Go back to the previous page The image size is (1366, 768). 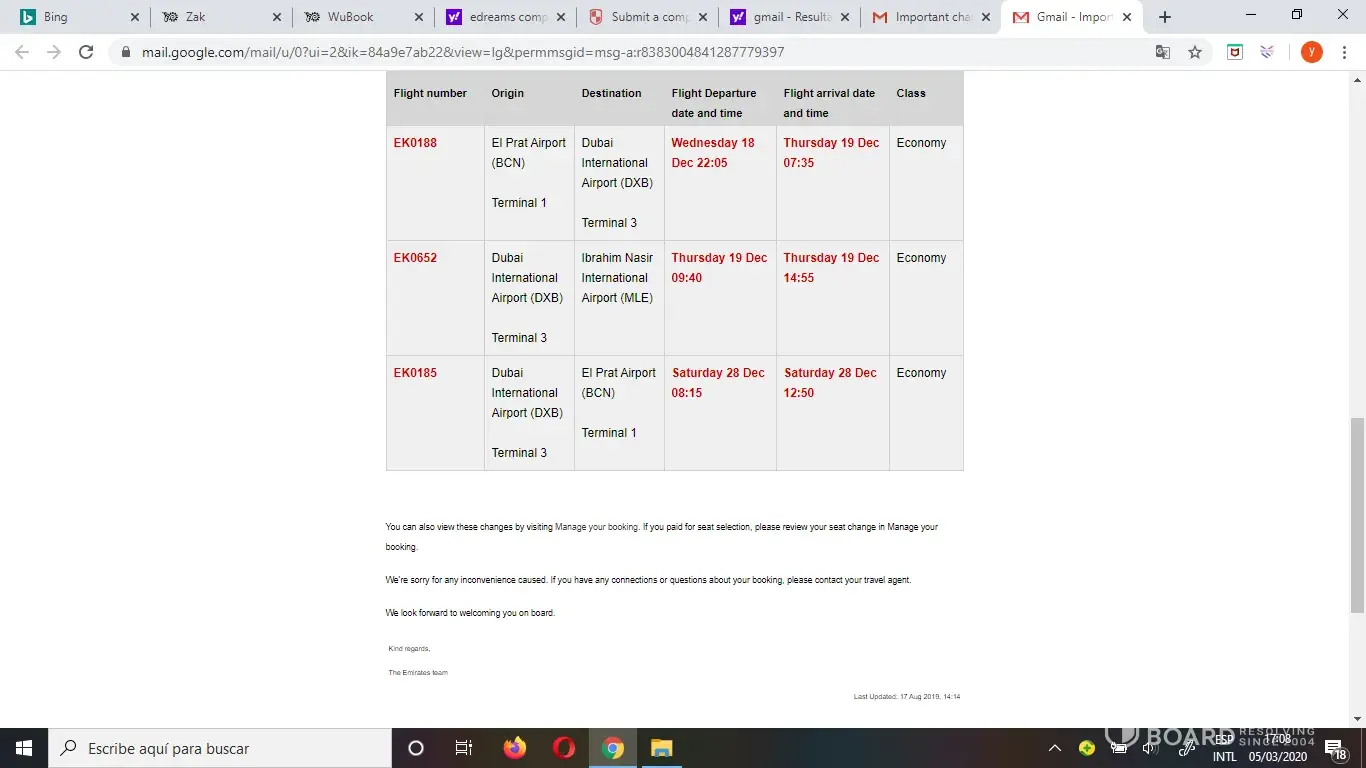[x=22, y=52]
